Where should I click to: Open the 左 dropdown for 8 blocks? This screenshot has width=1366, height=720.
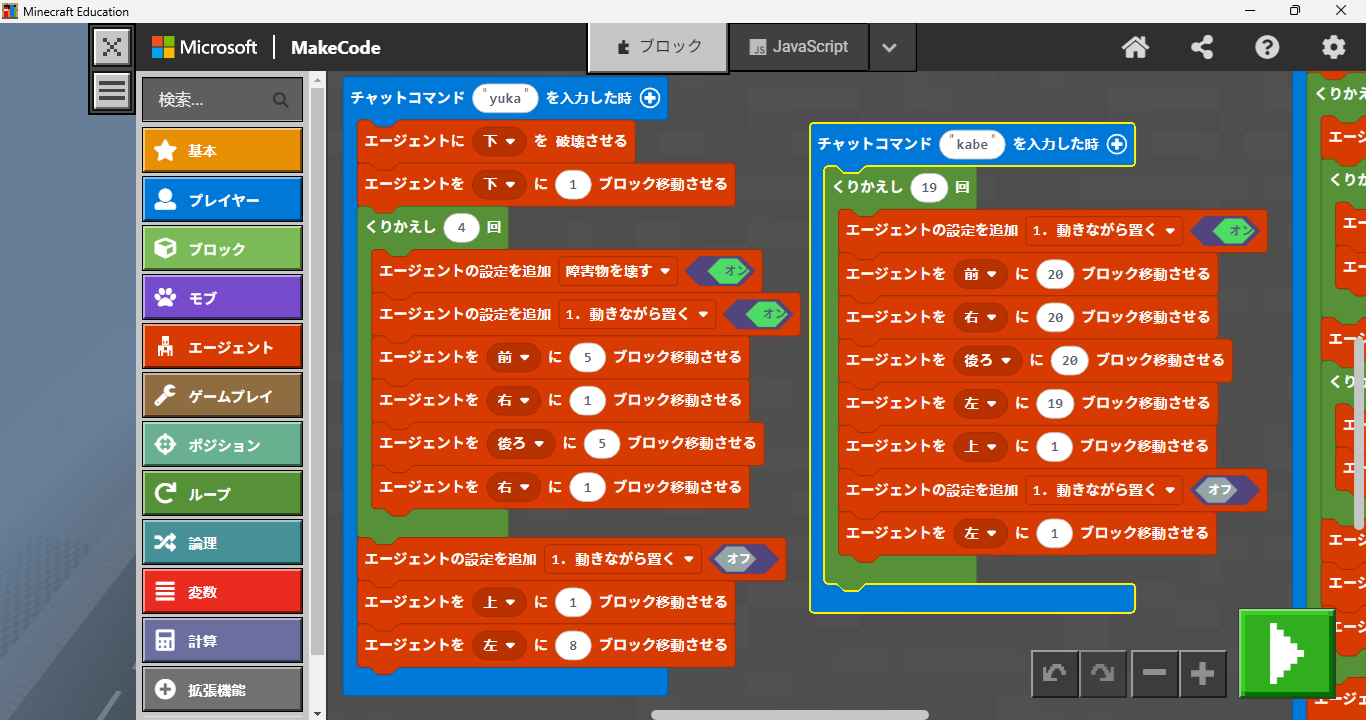point(499,645)
